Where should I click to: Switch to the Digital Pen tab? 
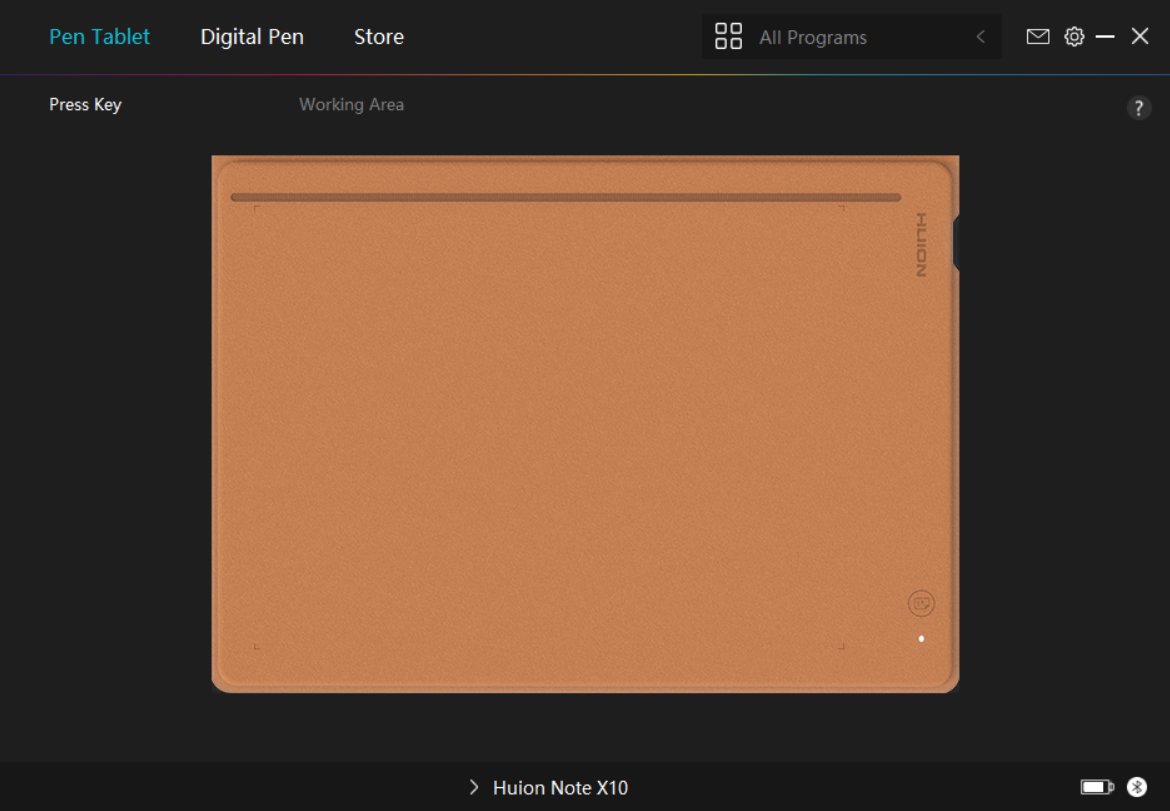(x=252, y=37)
